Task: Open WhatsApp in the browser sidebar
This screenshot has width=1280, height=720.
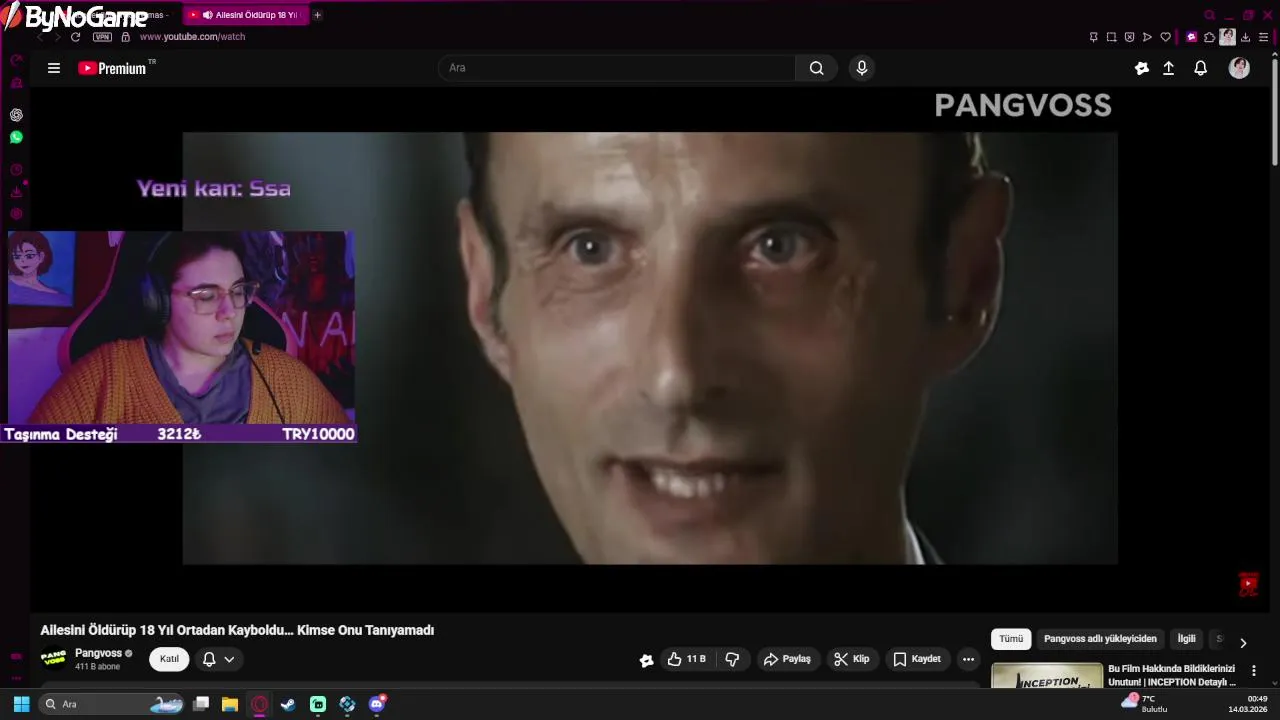Action: [16, 137]
